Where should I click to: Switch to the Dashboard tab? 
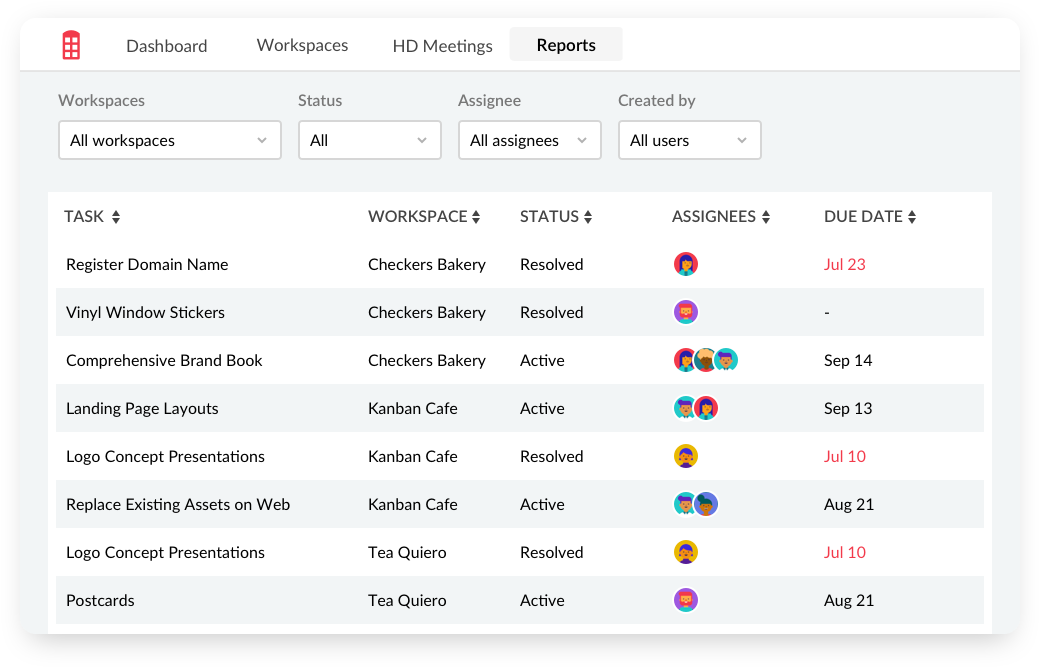(x=167, y=46)
